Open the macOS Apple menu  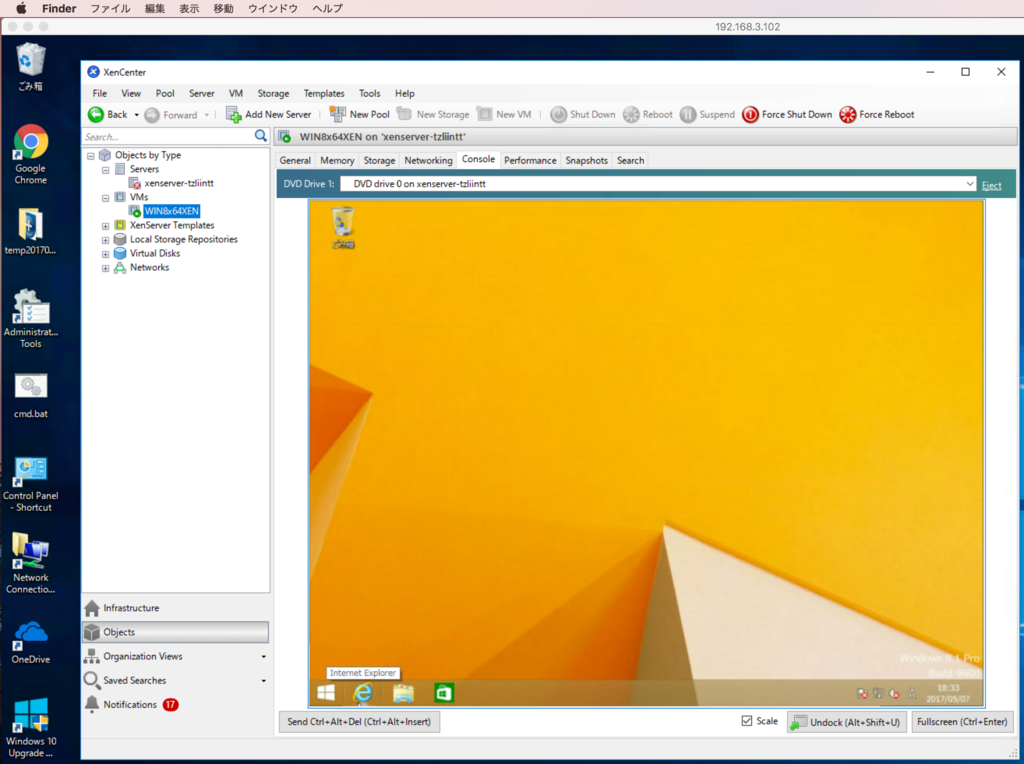click(21, 8)
